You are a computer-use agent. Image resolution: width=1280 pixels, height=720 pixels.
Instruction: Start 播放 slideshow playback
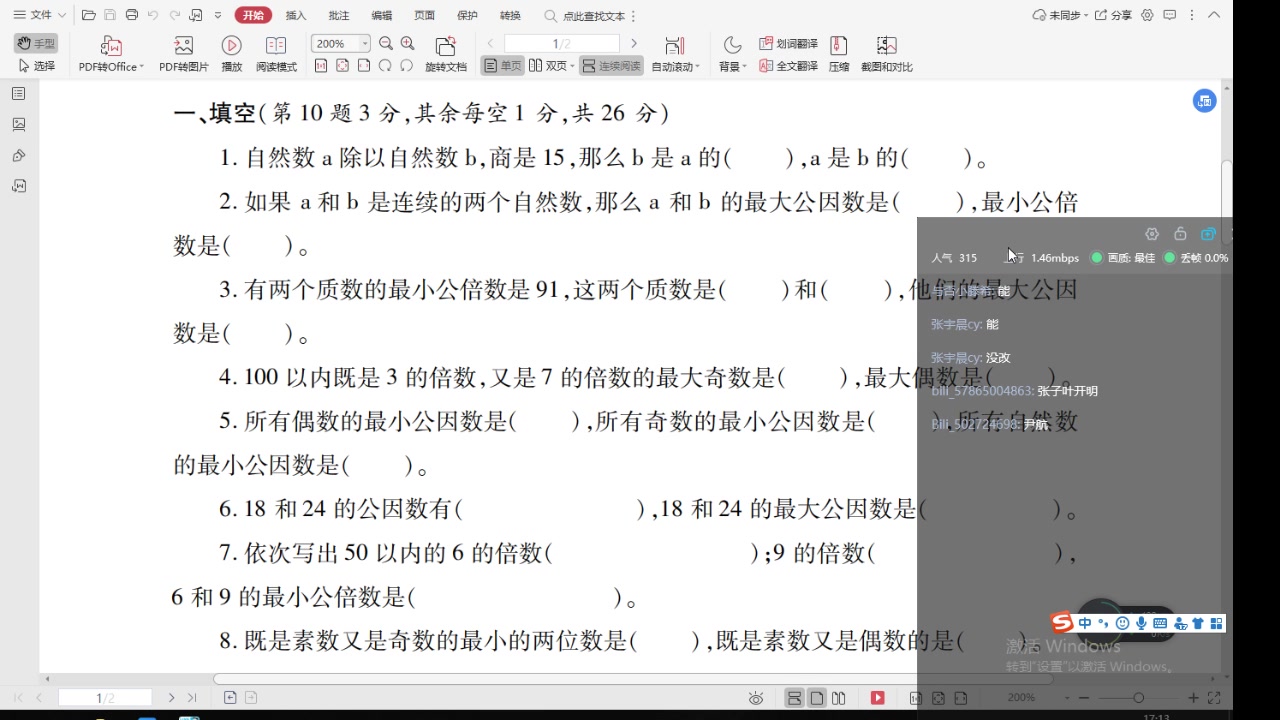(231, 52)
